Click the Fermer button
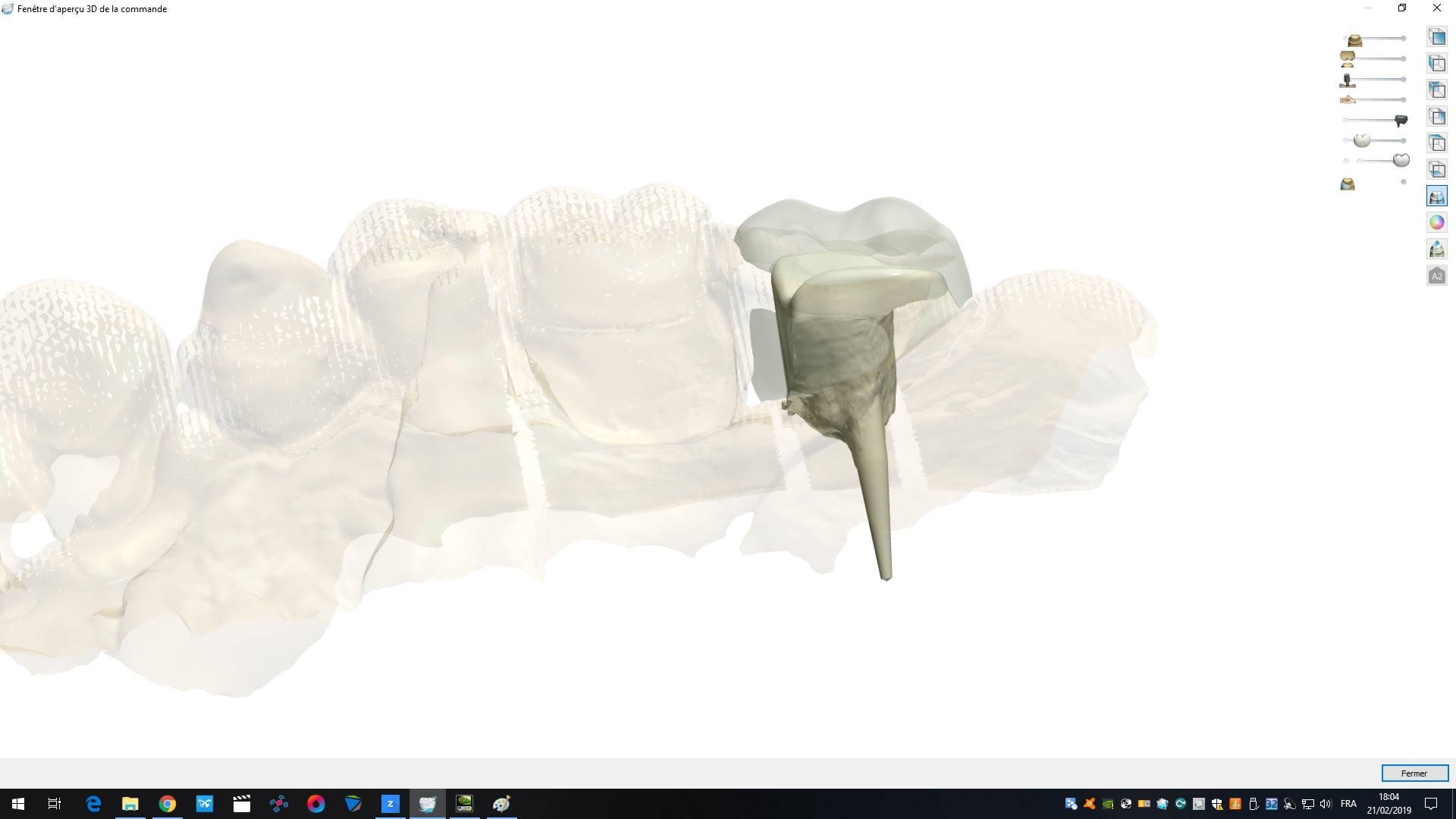 pos(1414,773)
